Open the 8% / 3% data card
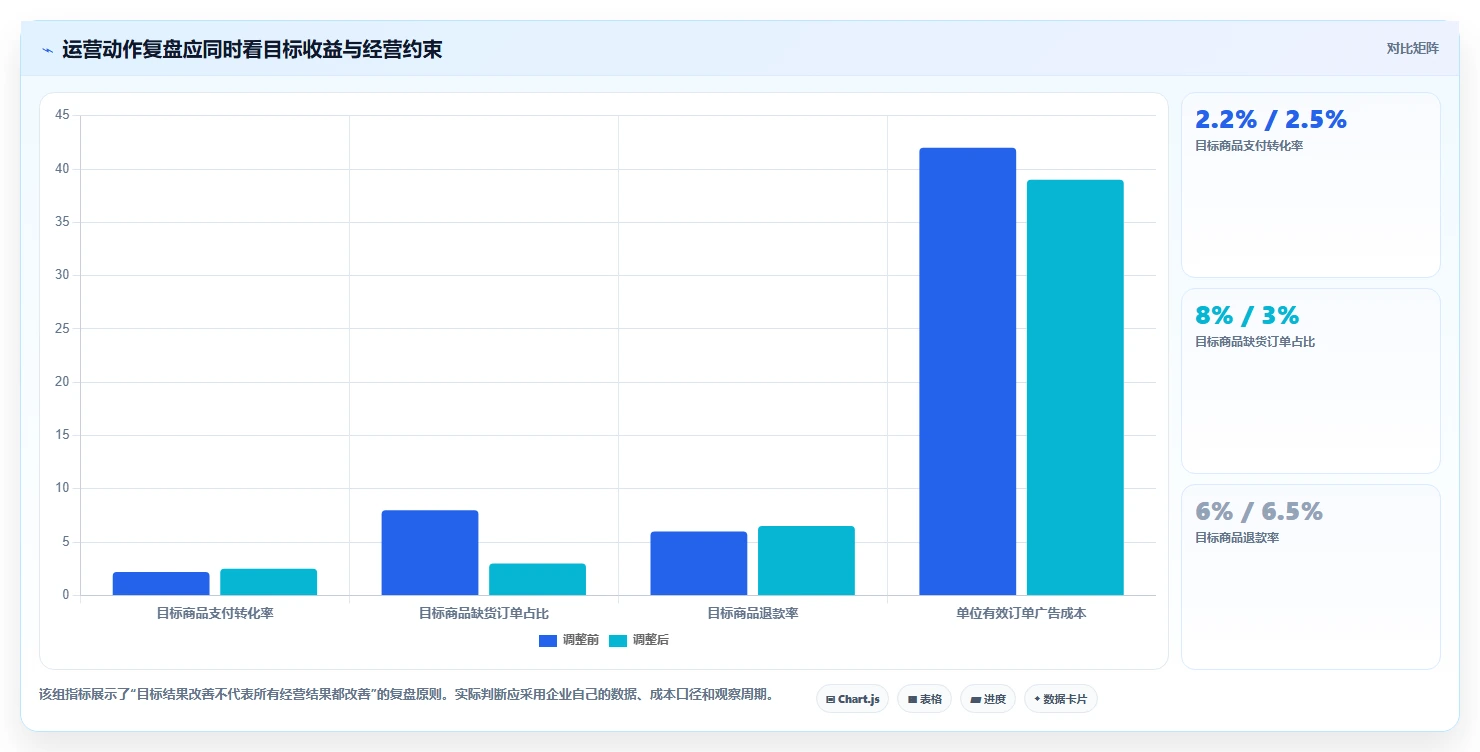This screenshot has width=1480, height=752. (x=1311, y=381)
